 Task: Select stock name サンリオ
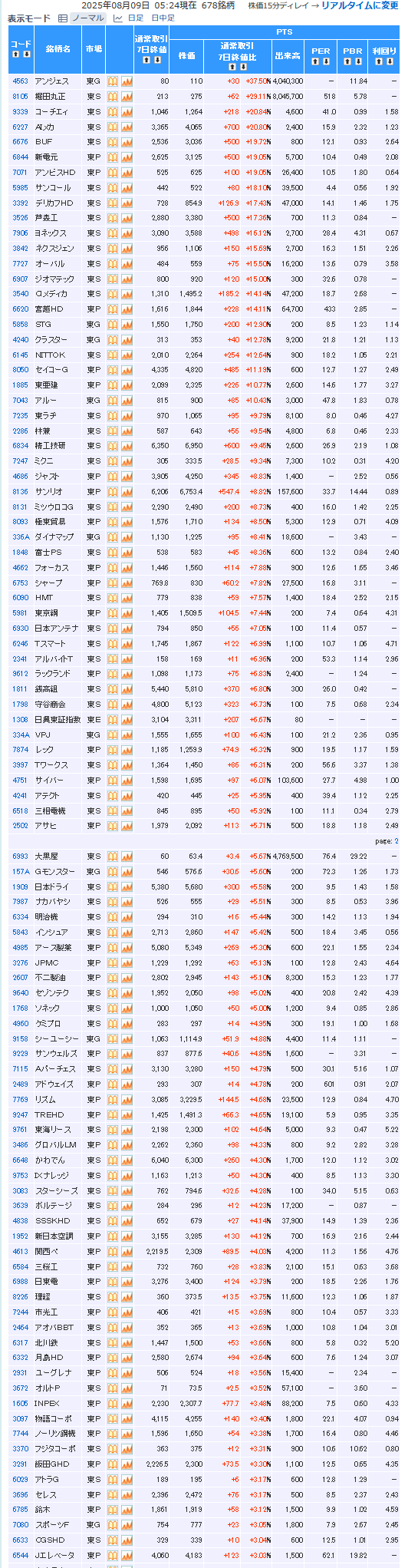point(48,492)
